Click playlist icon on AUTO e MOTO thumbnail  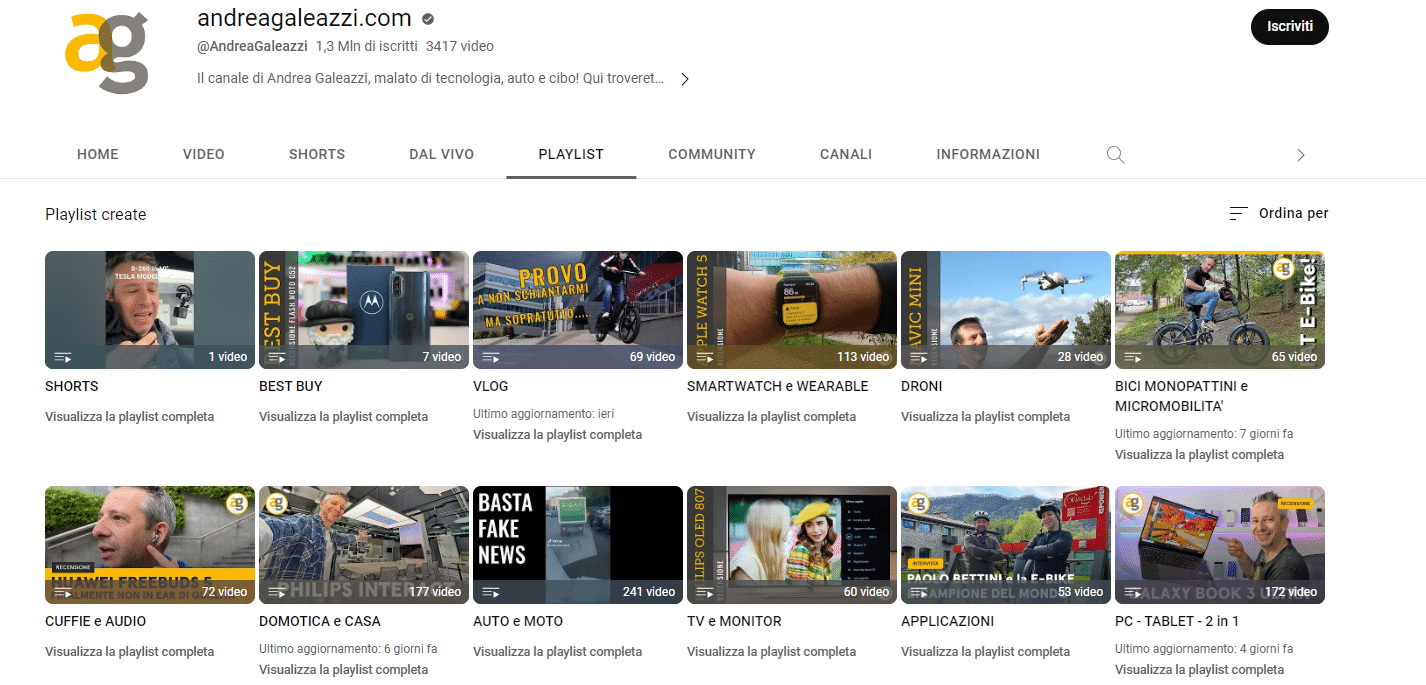pos(490,592)
